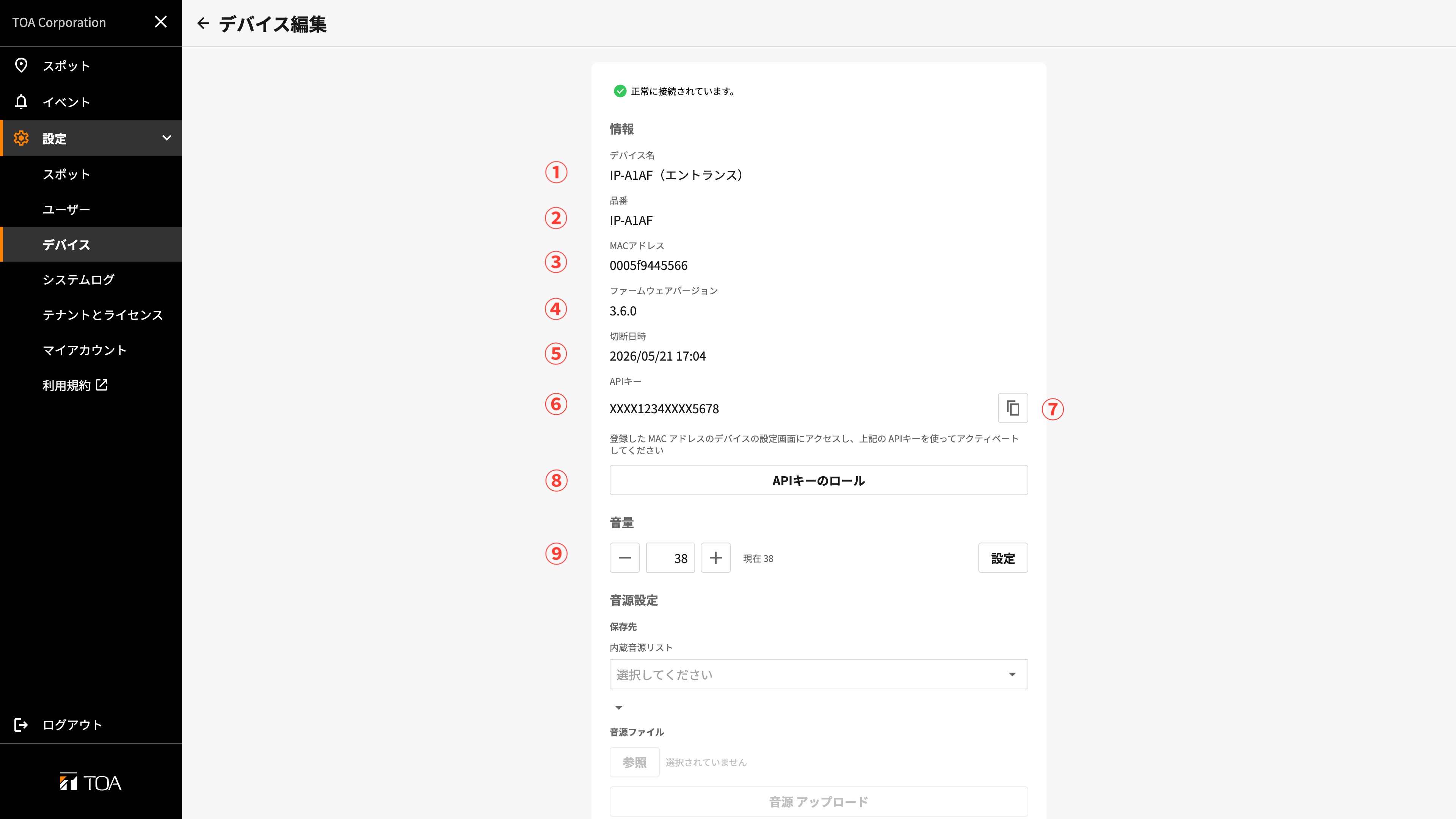The height and width of the screenshot is (819, 1456).
Task: Click the API key XXXX1234XXXX5678
Action: tap(664, 409)
